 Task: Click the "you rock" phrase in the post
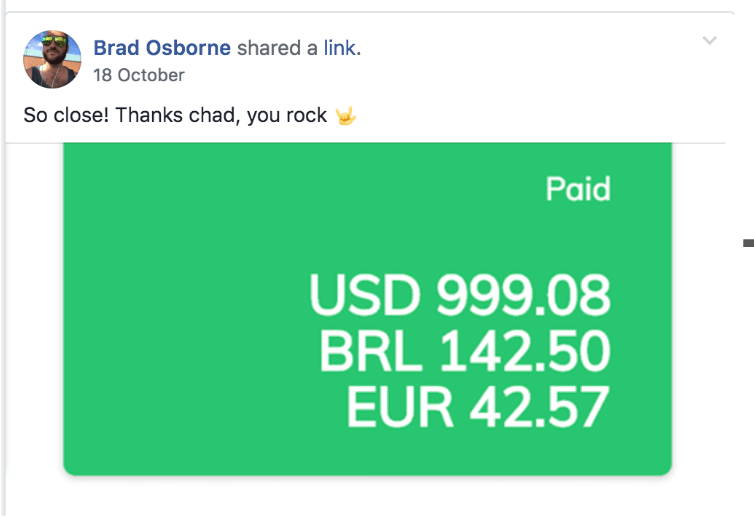[x=287, y=116]
